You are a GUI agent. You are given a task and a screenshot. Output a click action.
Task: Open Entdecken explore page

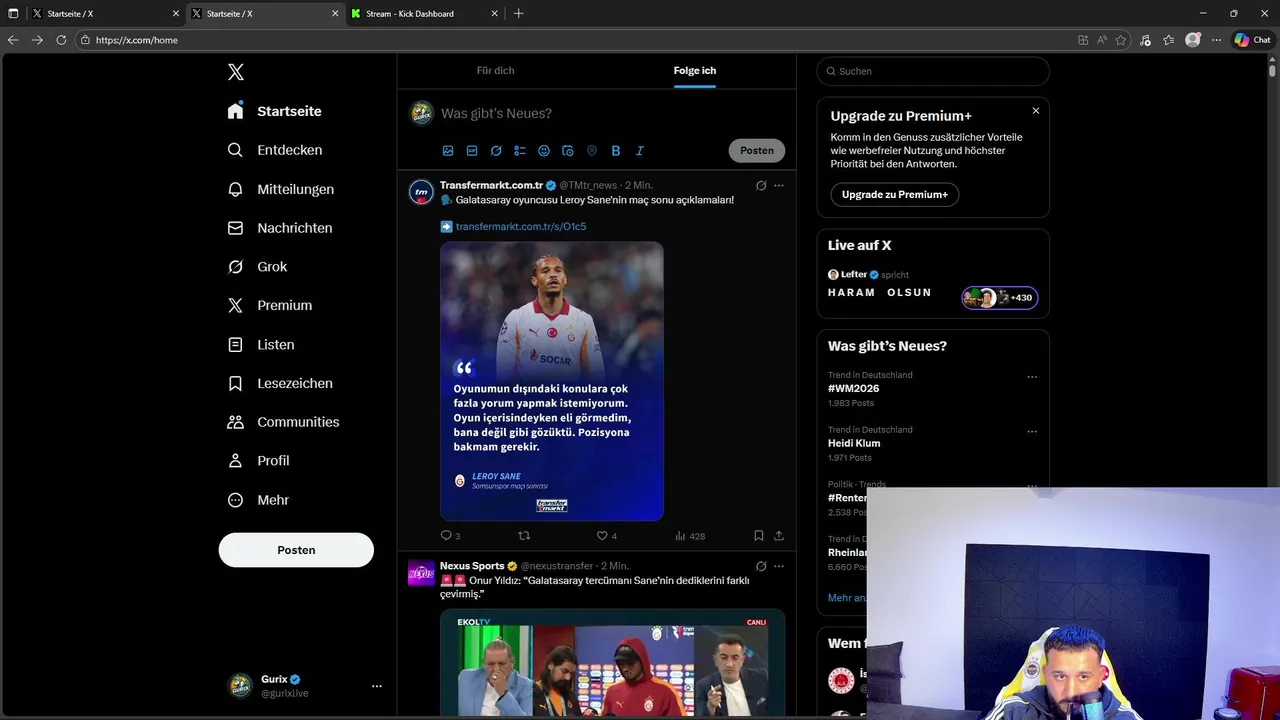coord(275,150)
